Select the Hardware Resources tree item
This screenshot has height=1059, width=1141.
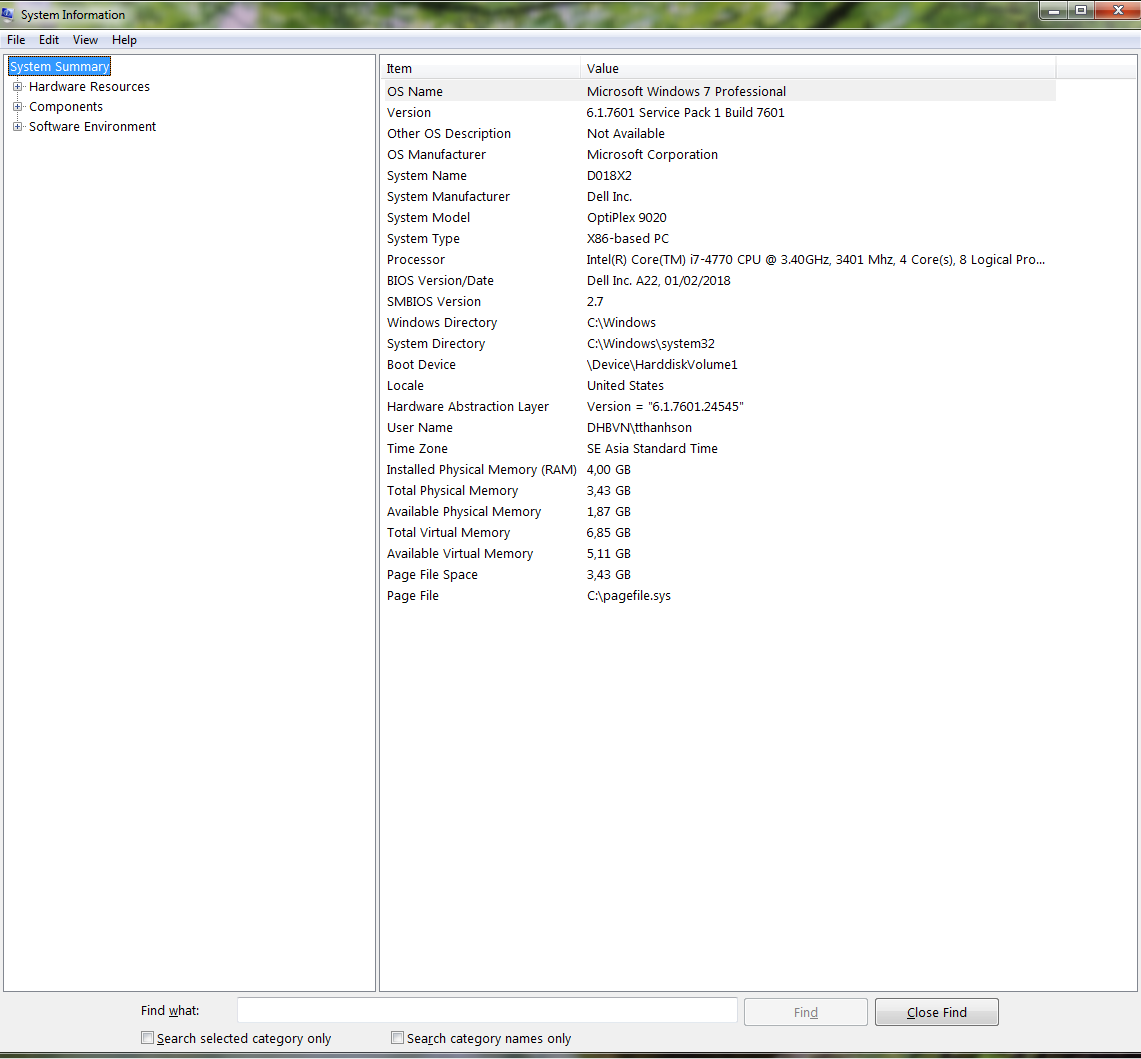90,87
